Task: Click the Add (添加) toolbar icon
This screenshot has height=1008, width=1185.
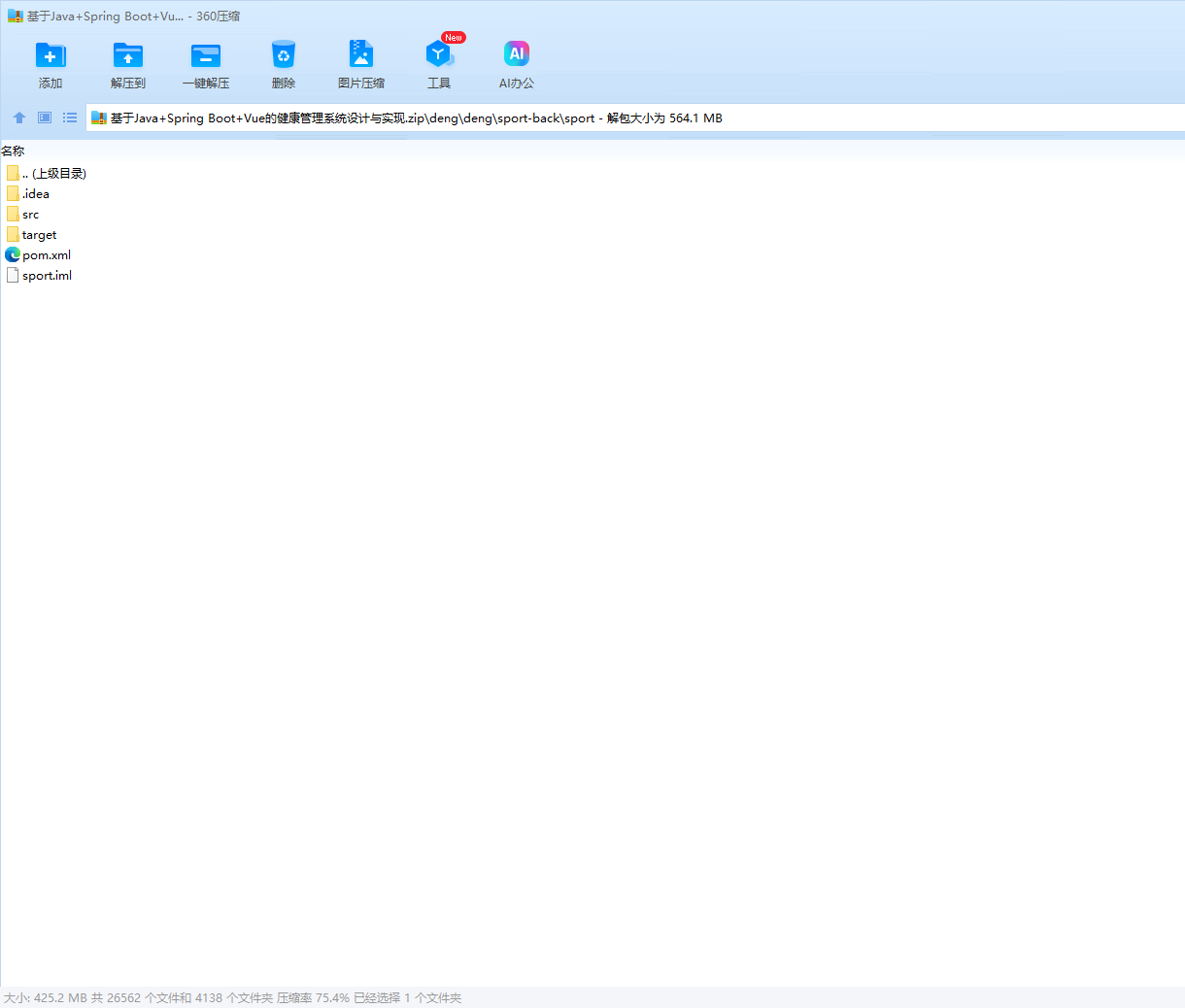Action: pyautogui.click(x=51, y=55)
